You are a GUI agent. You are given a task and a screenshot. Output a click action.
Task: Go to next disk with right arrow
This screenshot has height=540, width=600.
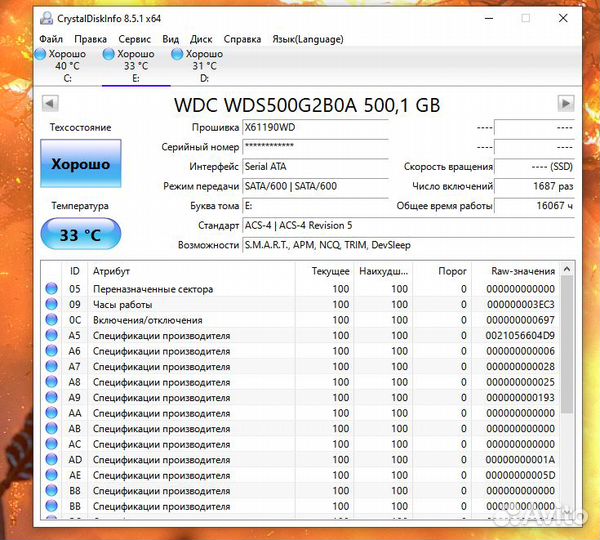[x=566, y=103]
